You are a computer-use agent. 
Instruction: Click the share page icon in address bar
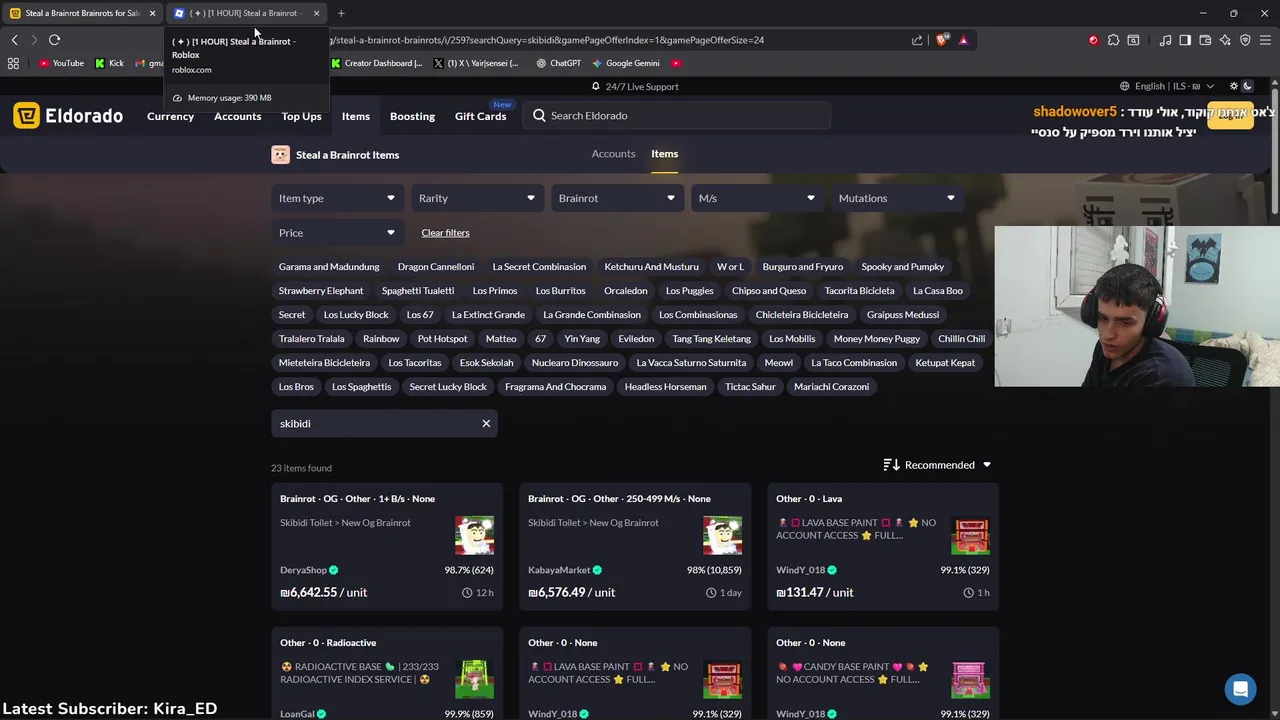point(917,40)
